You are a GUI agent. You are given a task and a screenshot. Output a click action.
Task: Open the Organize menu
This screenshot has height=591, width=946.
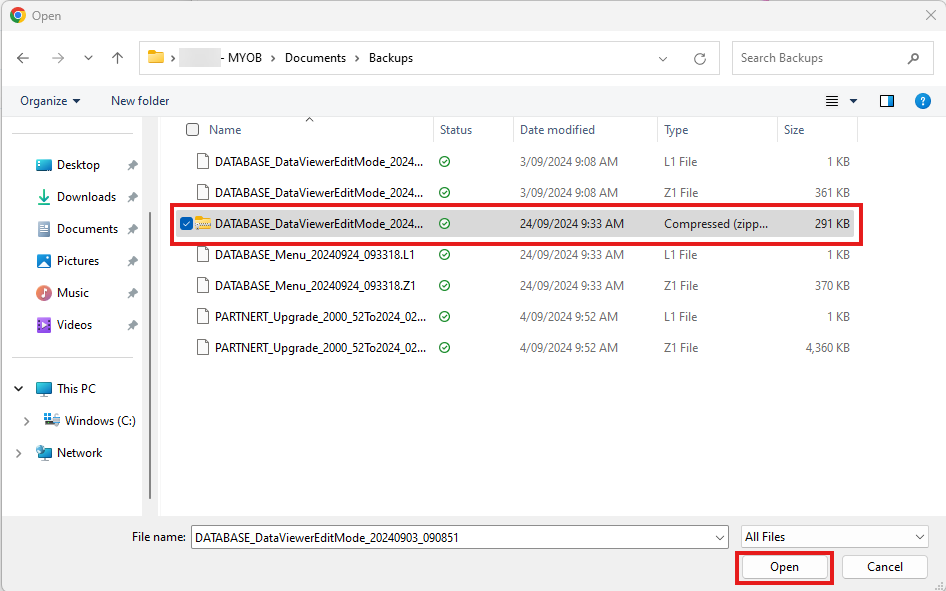50,101
